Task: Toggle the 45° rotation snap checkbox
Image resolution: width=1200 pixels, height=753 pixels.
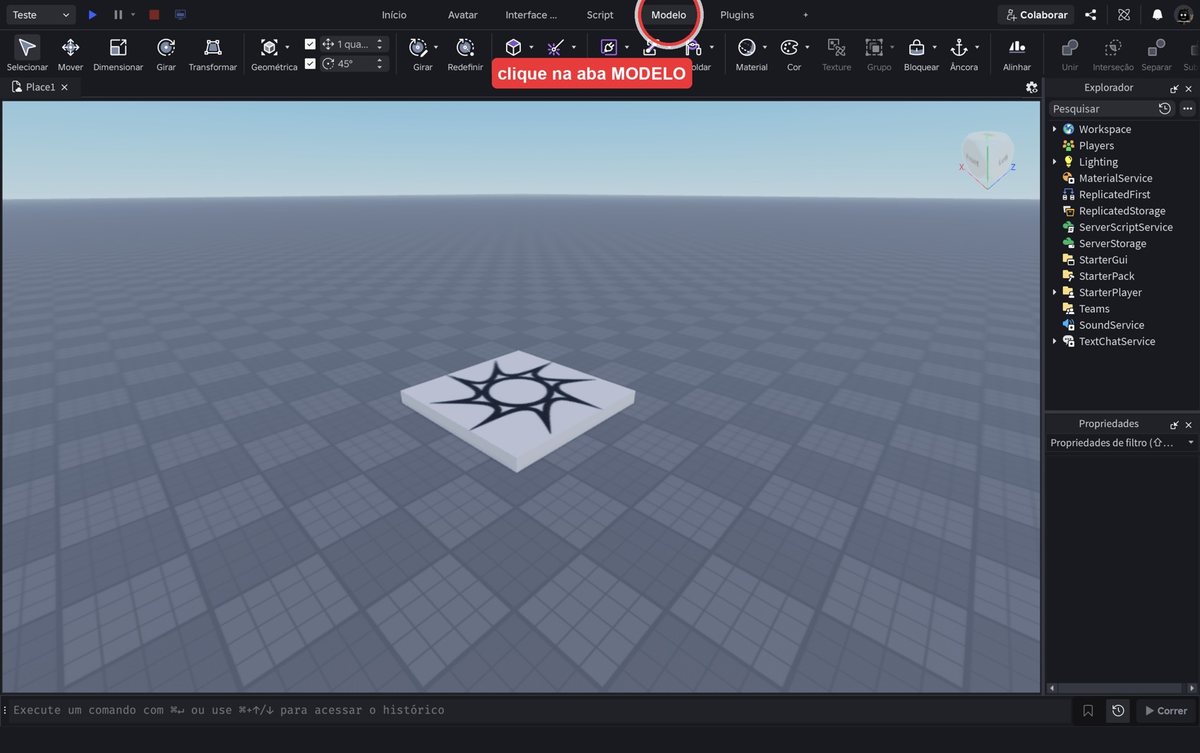Action: pos(310,63)
